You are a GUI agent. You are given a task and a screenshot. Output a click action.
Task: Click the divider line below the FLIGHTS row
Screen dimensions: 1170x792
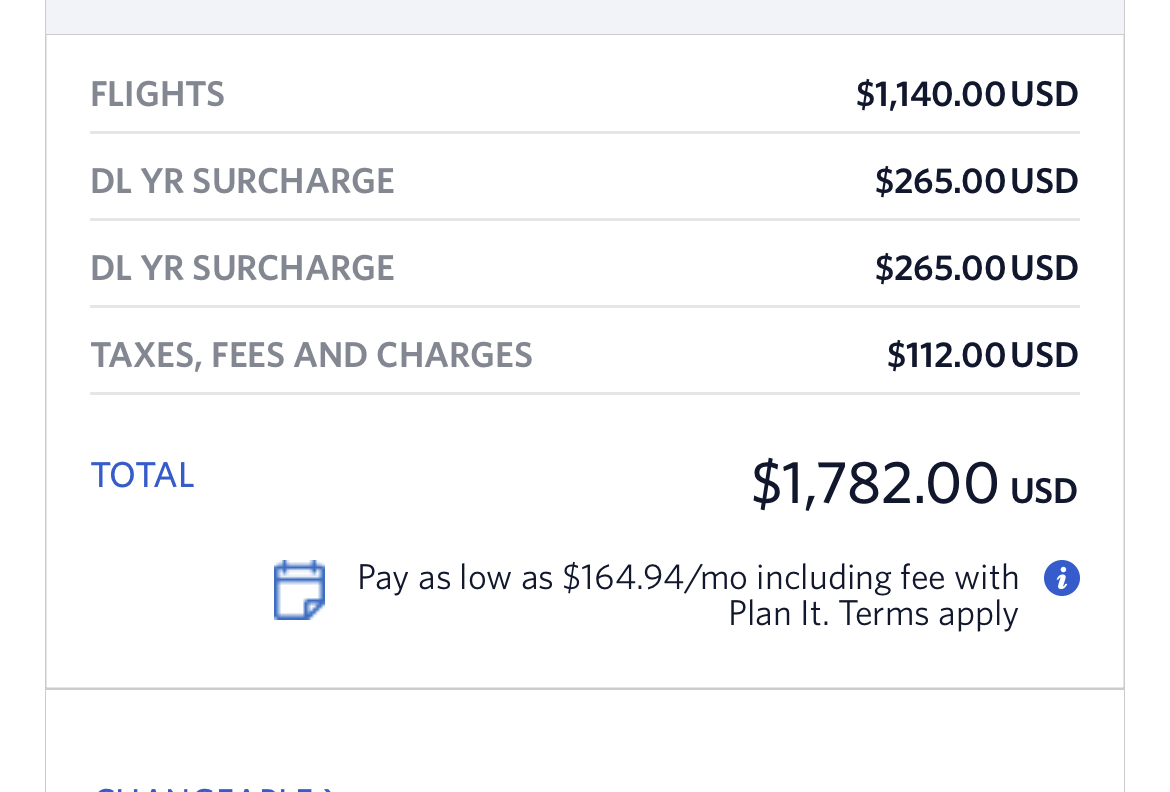tap(585, 132)
